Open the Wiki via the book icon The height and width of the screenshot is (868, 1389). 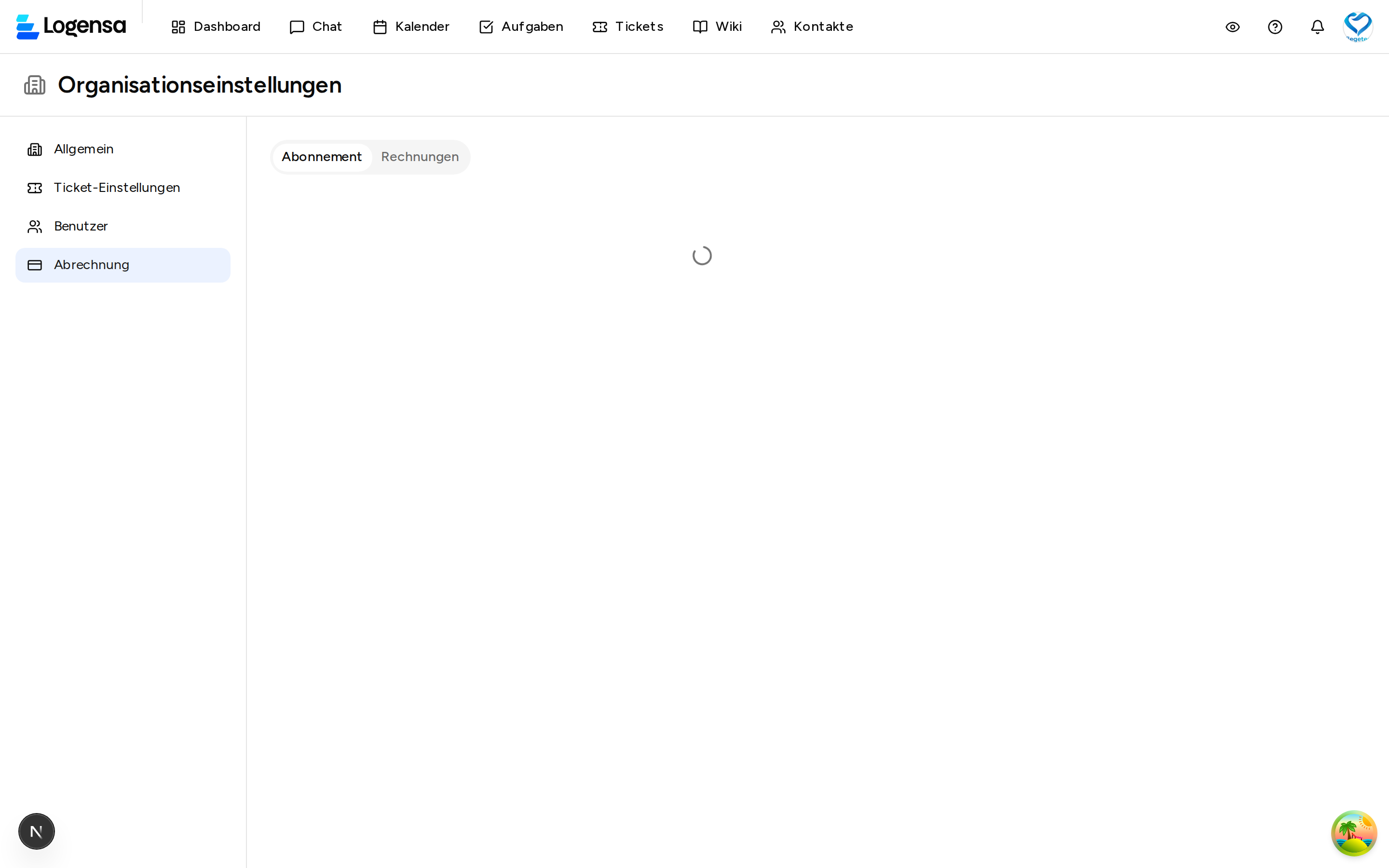click(699, 27)
